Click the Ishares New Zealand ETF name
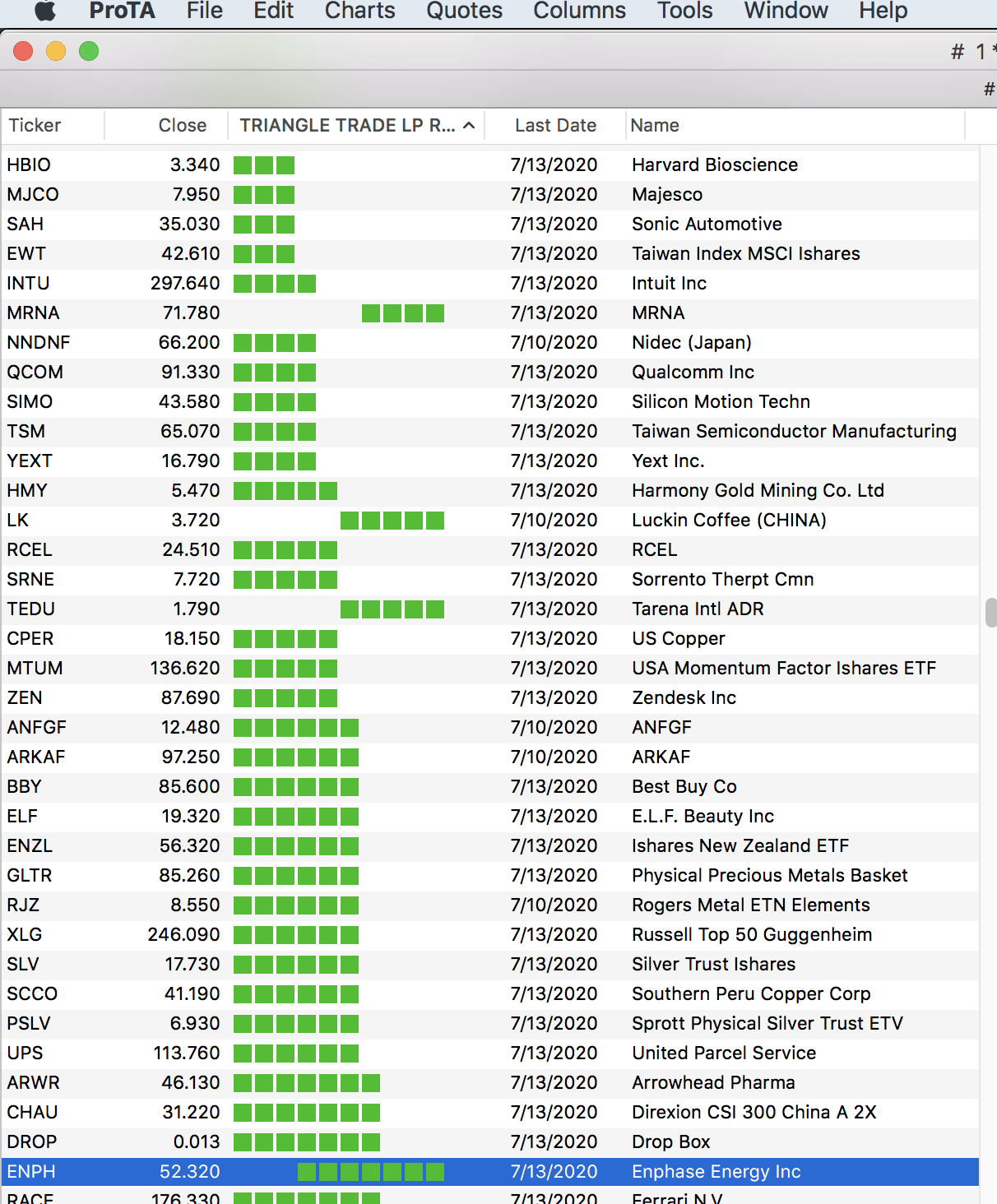The image size is (997, 1204). point(740,845)
